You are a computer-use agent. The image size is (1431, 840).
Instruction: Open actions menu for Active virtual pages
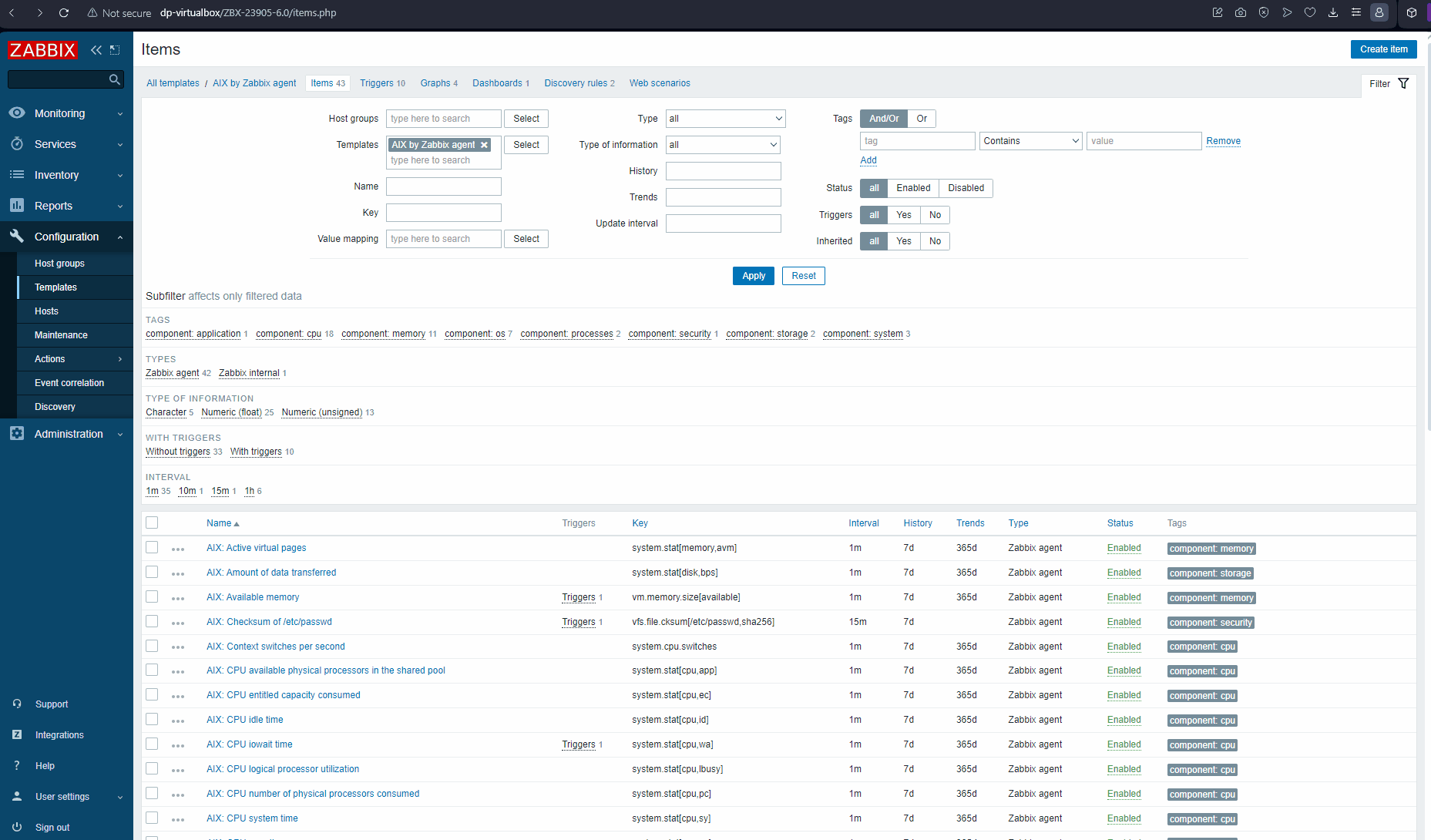tap(178, 549)
